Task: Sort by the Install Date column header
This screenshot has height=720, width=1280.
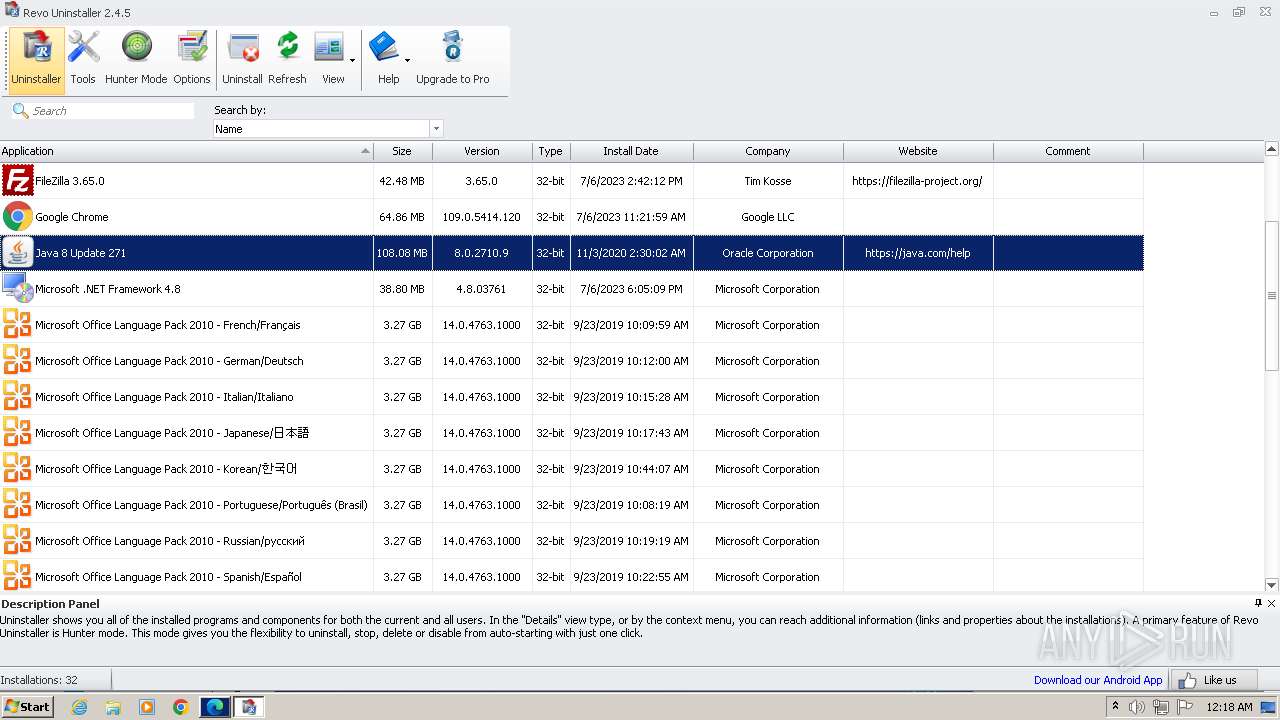Action: point(631,151)
